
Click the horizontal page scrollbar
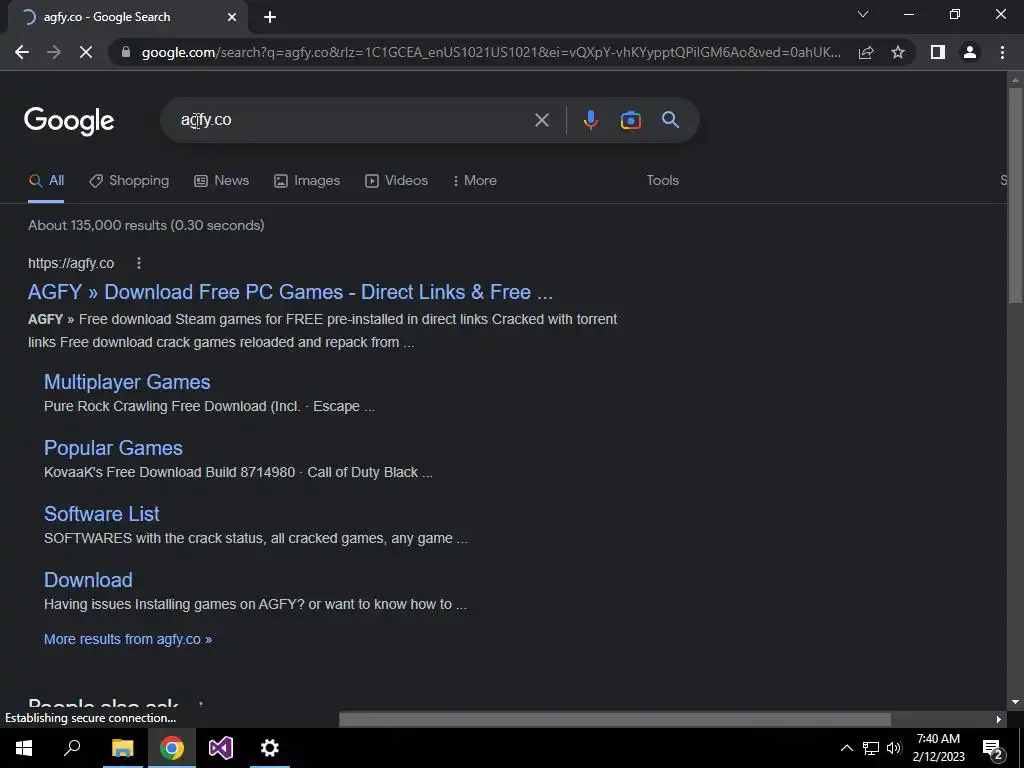tap(615, 719)
